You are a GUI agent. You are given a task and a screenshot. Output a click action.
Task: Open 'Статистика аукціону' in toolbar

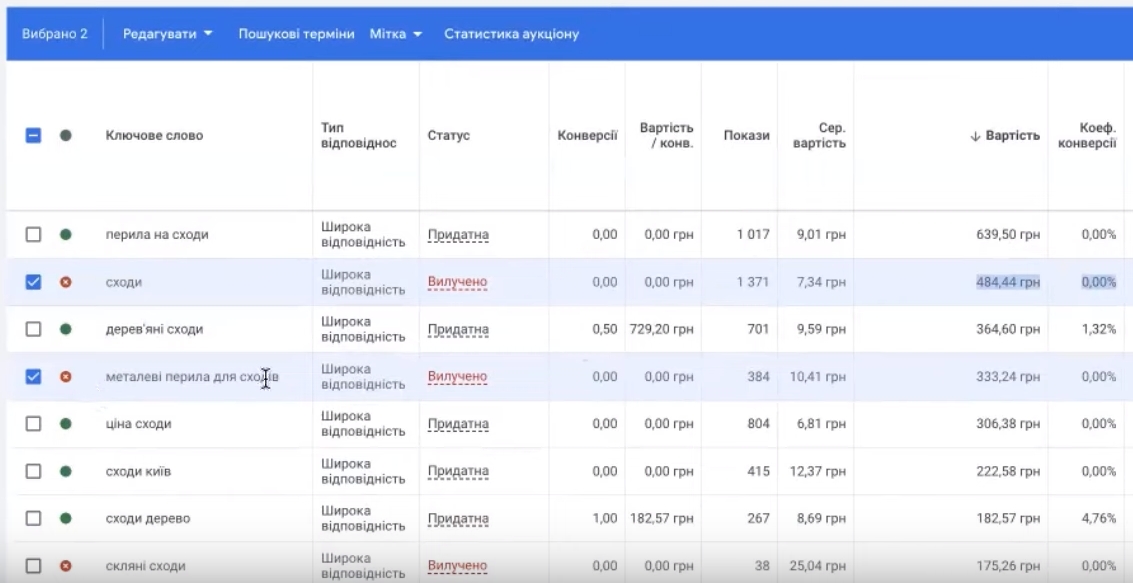(511, 34)
